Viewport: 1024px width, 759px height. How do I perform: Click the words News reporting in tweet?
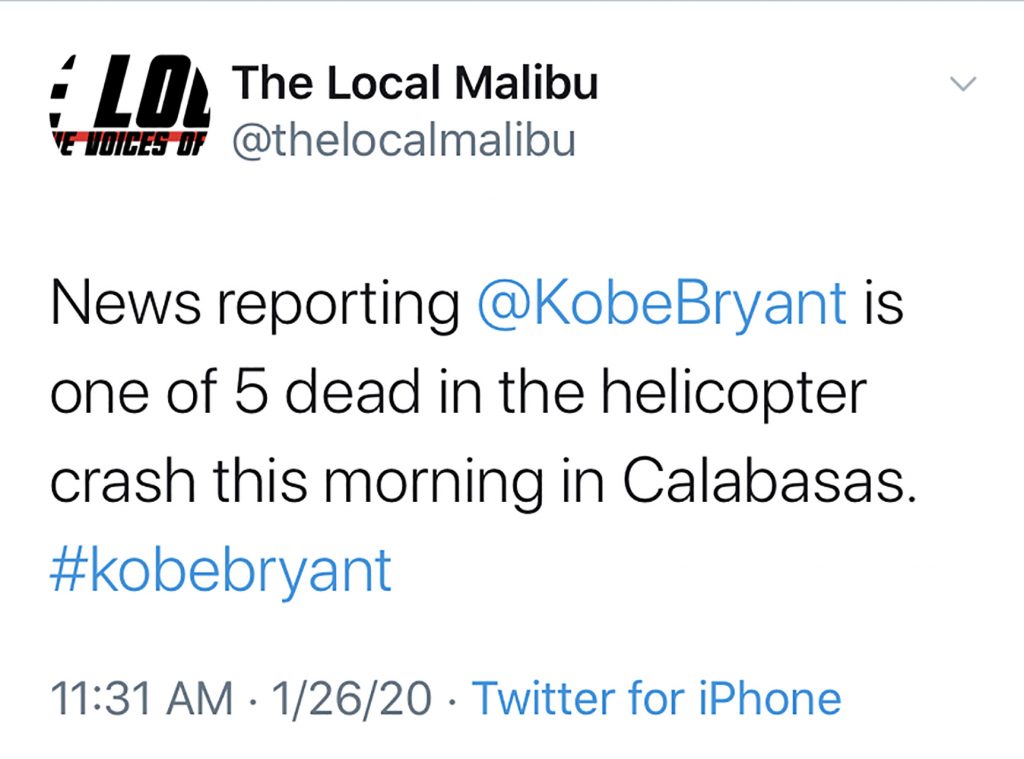coord(255,304)
